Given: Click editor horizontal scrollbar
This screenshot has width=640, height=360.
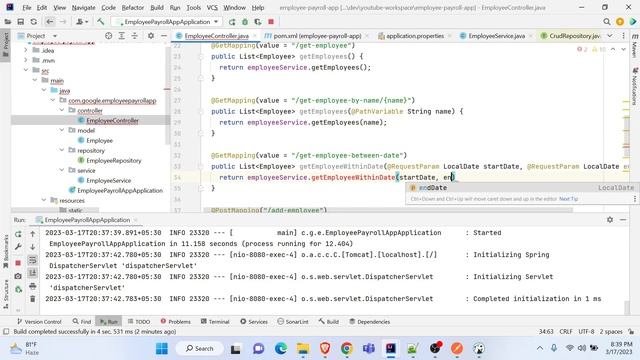Looking at the screenshot, I should 388,210.
